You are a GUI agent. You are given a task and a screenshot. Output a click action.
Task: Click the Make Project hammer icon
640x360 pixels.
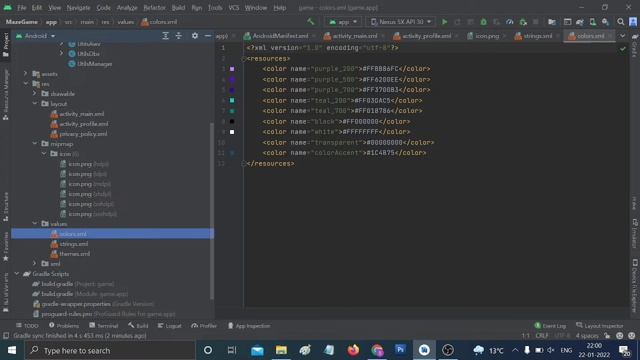pos(311,22)
